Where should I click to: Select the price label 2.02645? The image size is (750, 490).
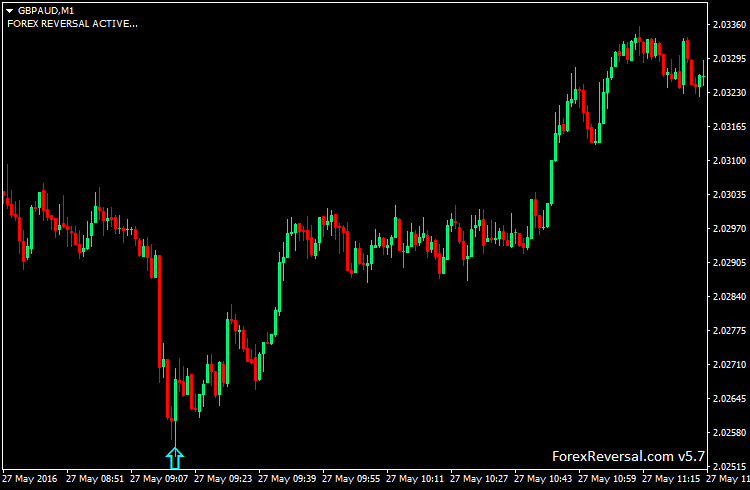coord(729,398)
